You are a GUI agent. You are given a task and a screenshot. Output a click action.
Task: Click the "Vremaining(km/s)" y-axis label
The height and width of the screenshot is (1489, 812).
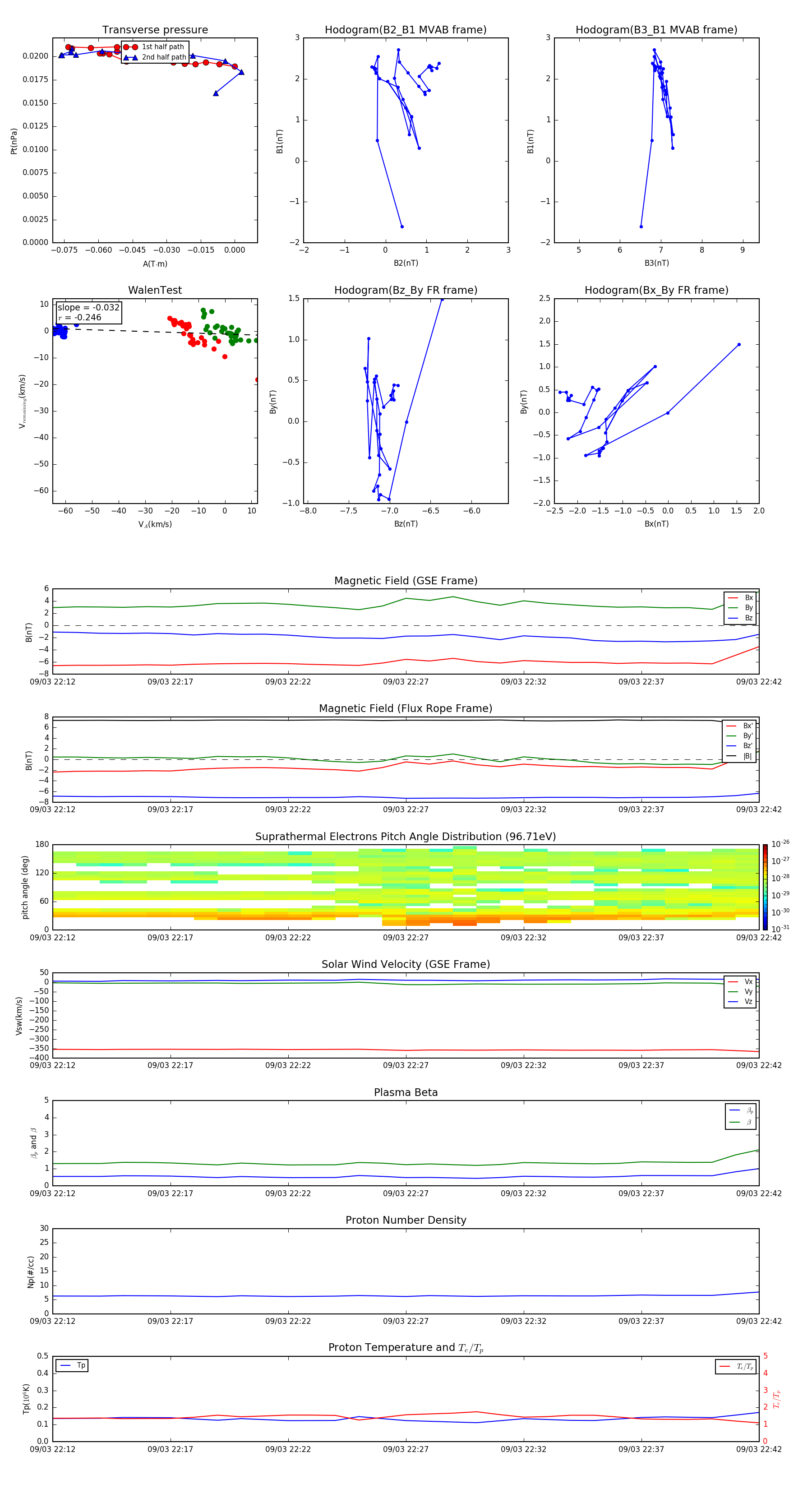[x=23, y=401]
